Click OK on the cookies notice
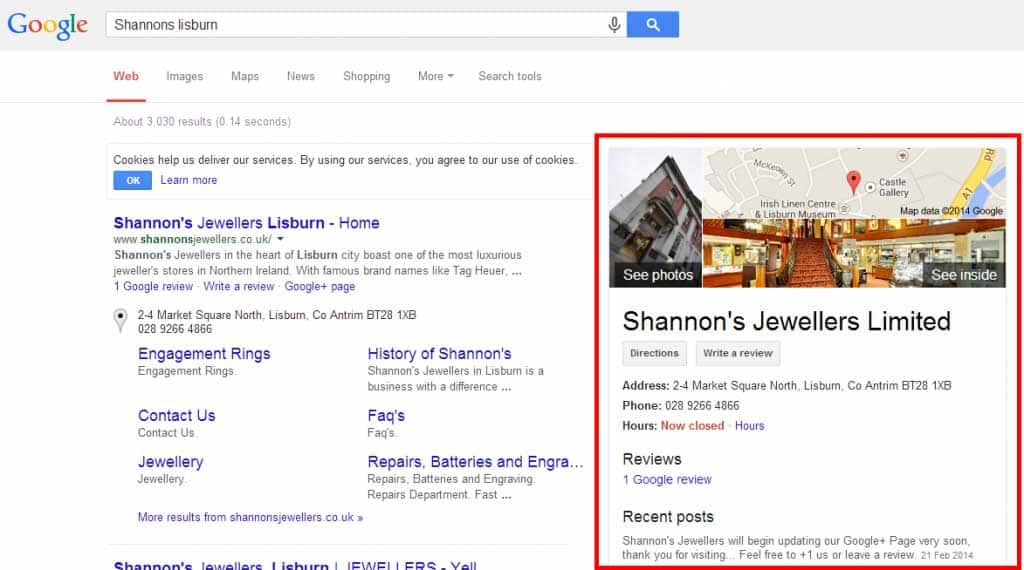 tap(133, 180)
